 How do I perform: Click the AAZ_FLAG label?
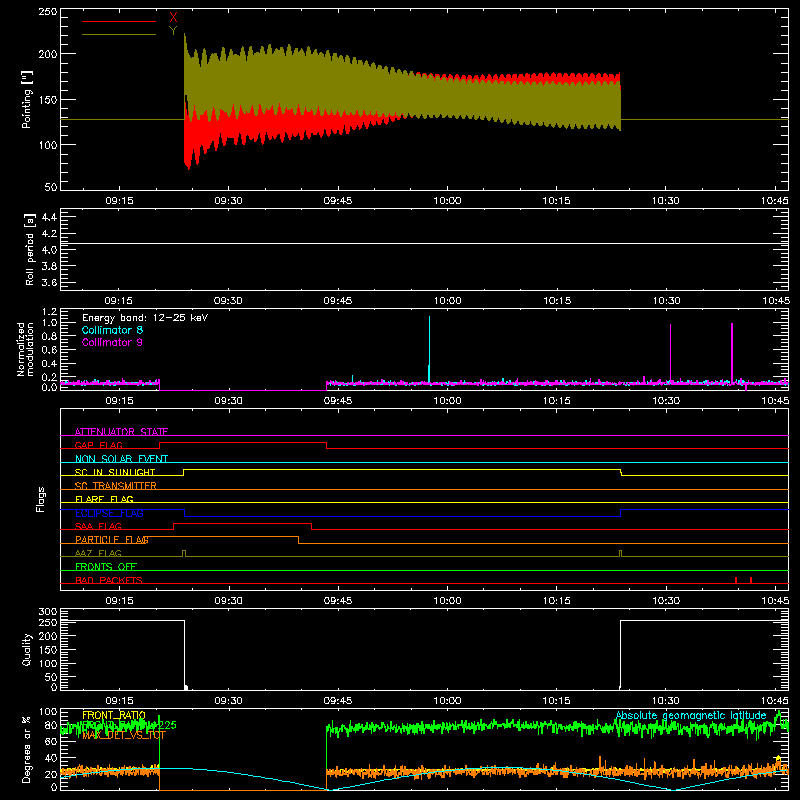[x=98, y=553]
